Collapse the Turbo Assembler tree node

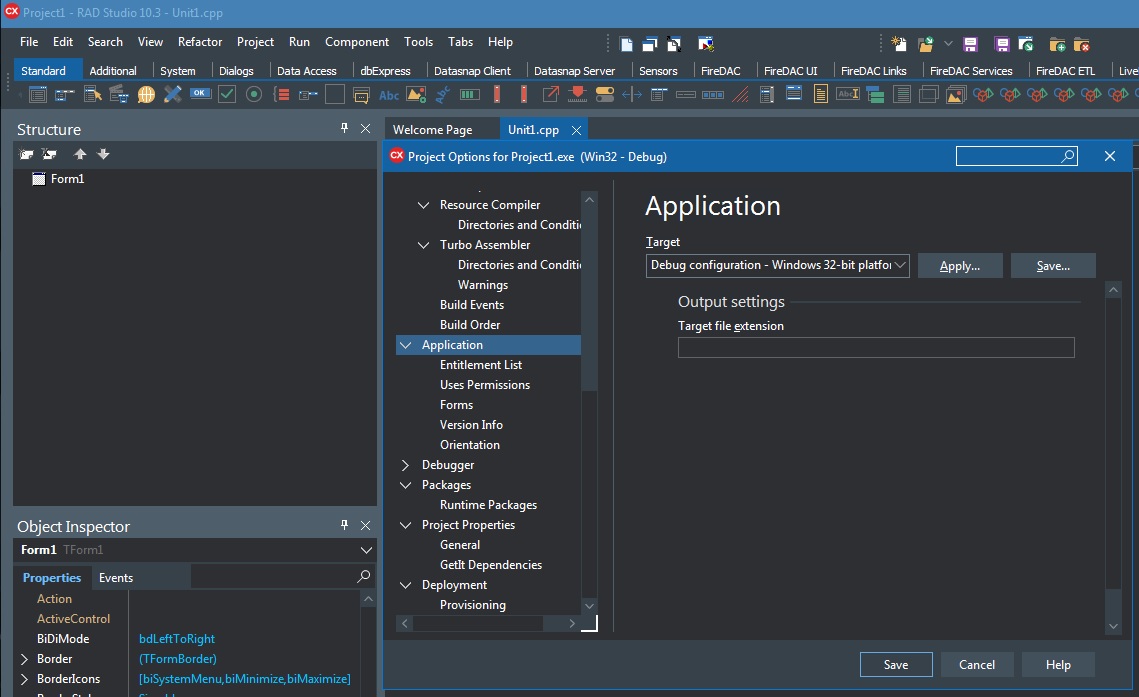coord(423,245)
